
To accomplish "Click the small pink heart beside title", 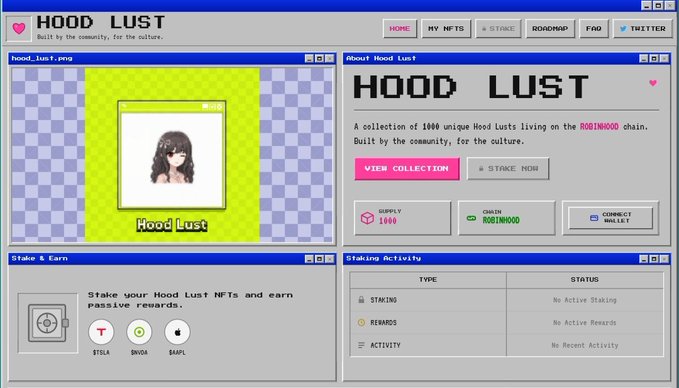I will (653, 83).
